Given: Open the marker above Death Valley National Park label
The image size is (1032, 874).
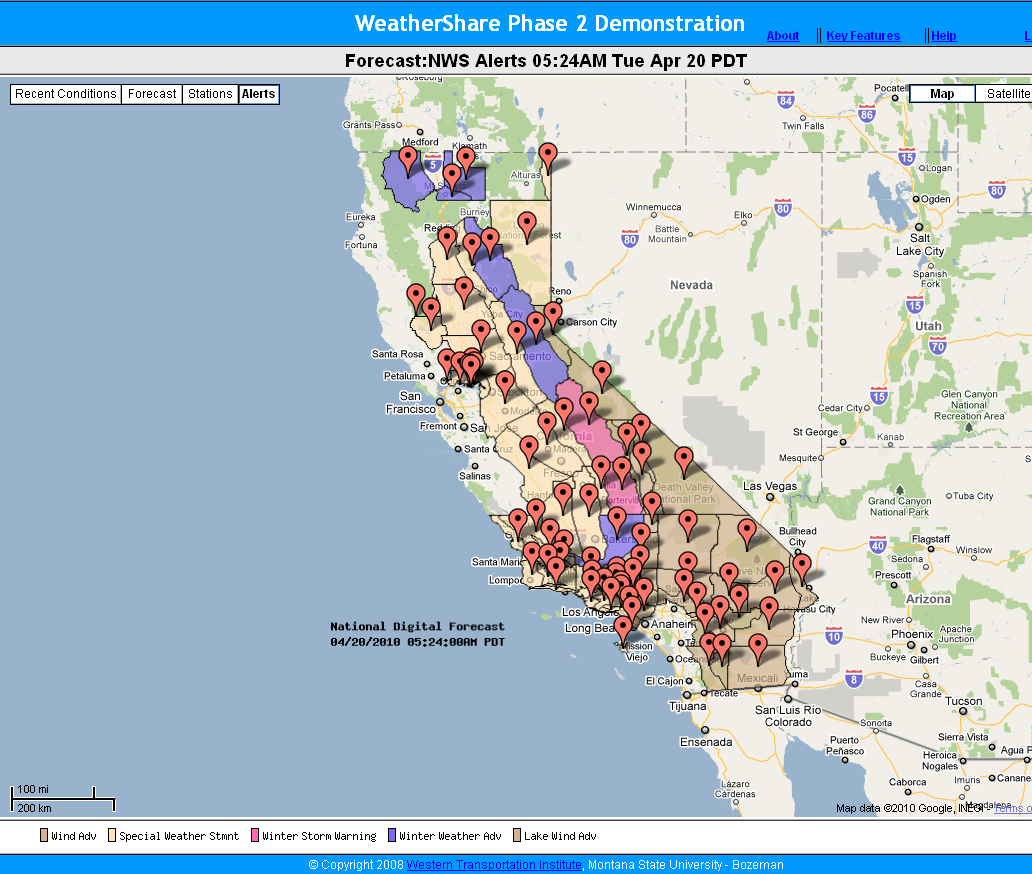Looking at the screenshot, I should 684,459.
